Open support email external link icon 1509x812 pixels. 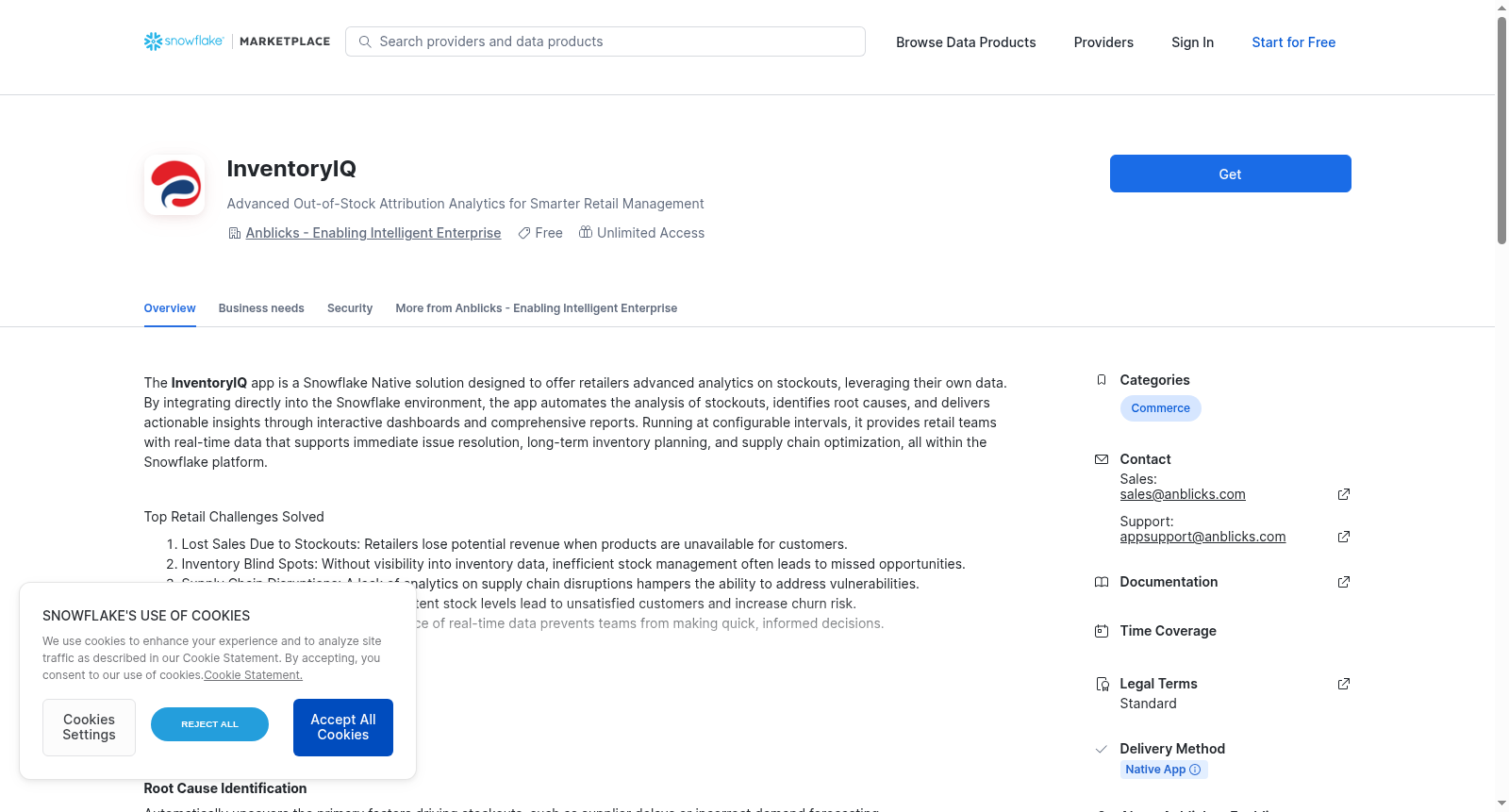tap(1344, 537)
